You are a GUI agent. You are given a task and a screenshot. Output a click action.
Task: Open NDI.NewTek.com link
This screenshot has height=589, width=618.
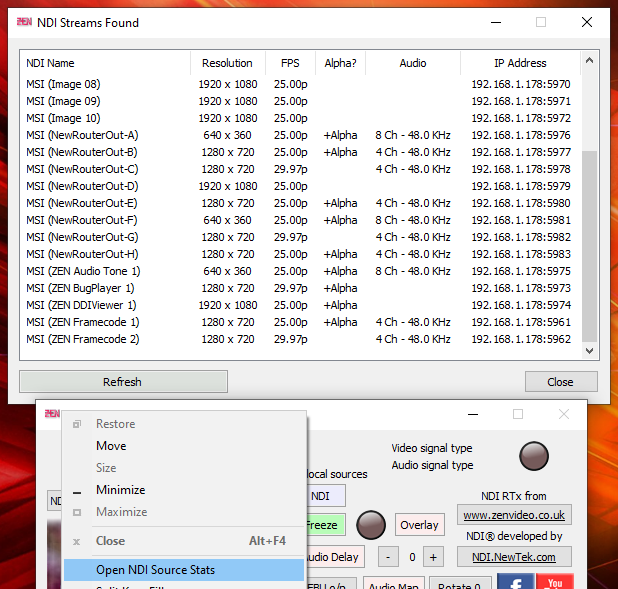[x=514, y=557]
